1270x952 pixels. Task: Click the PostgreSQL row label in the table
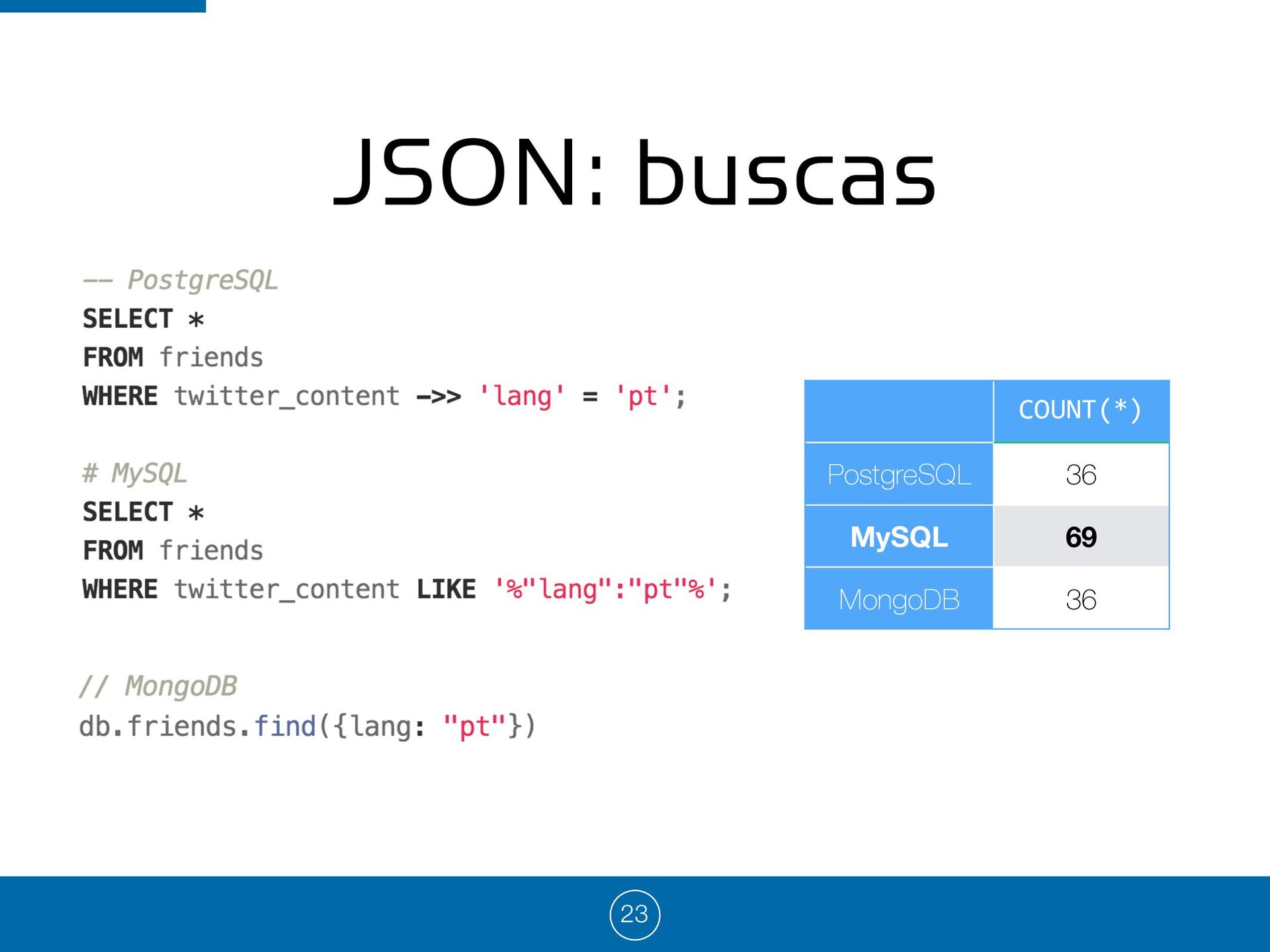[x=899, y=475]
